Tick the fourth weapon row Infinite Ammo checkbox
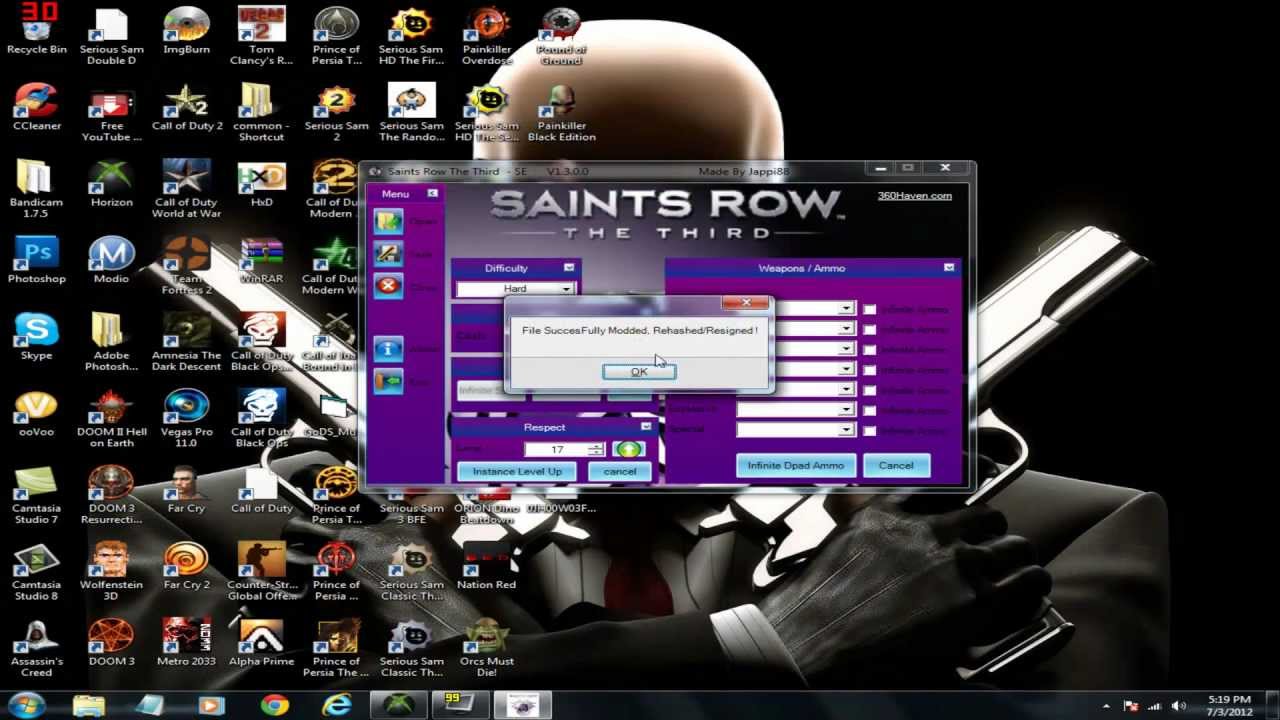 (x=870, y=369)
